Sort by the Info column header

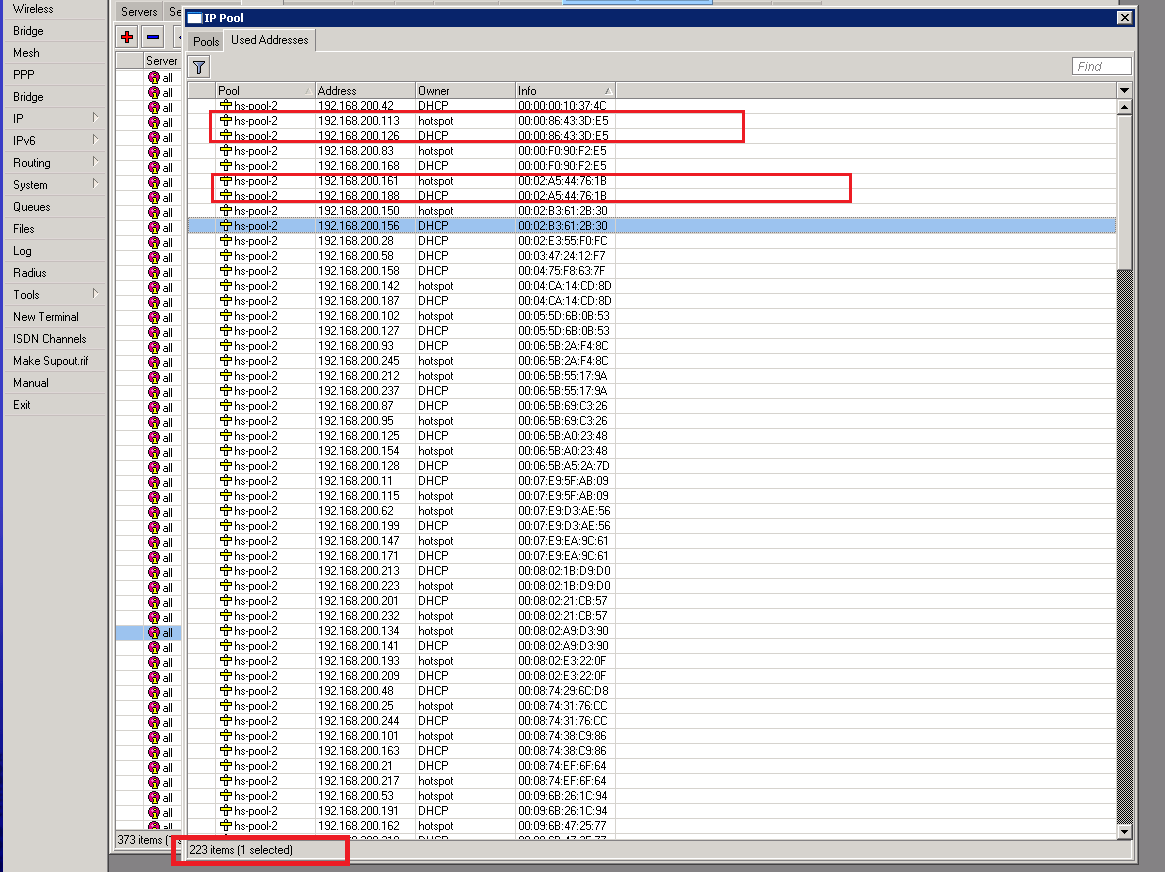565,91
